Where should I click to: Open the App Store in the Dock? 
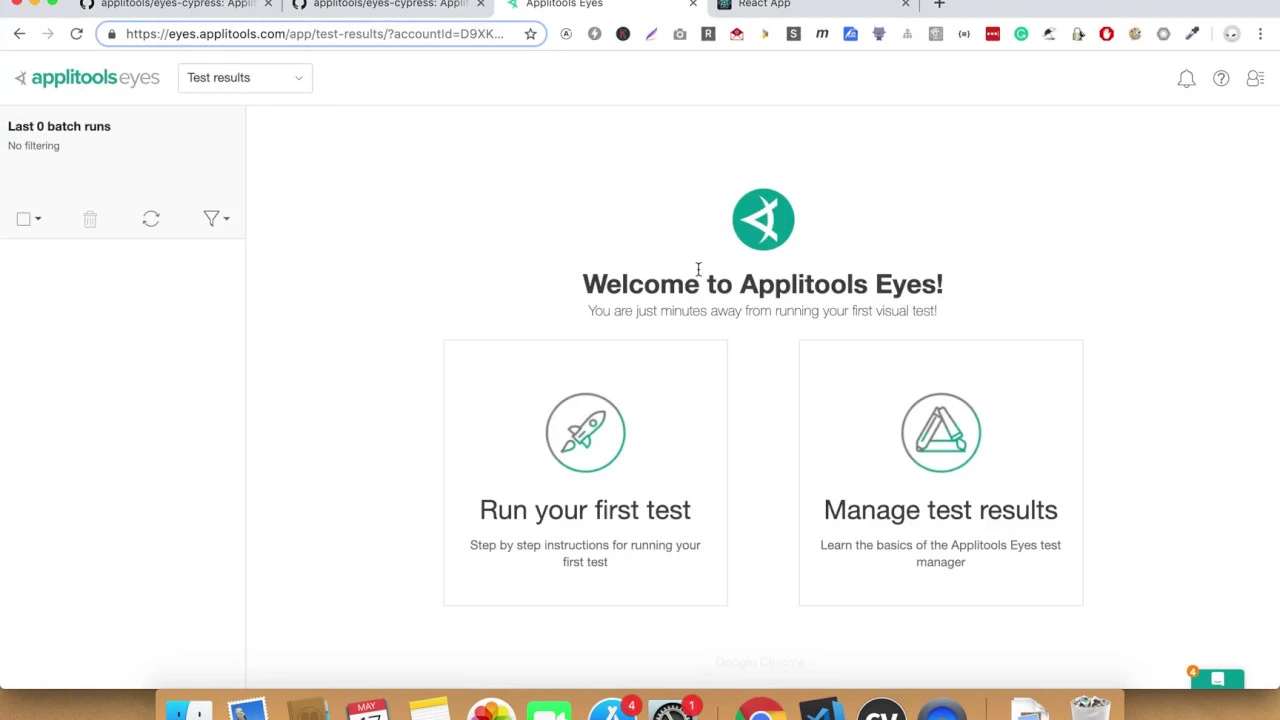610,710
